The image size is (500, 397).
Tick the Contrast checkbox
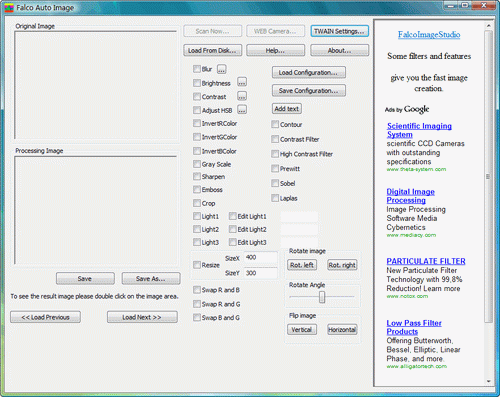(x=197, y=97)
